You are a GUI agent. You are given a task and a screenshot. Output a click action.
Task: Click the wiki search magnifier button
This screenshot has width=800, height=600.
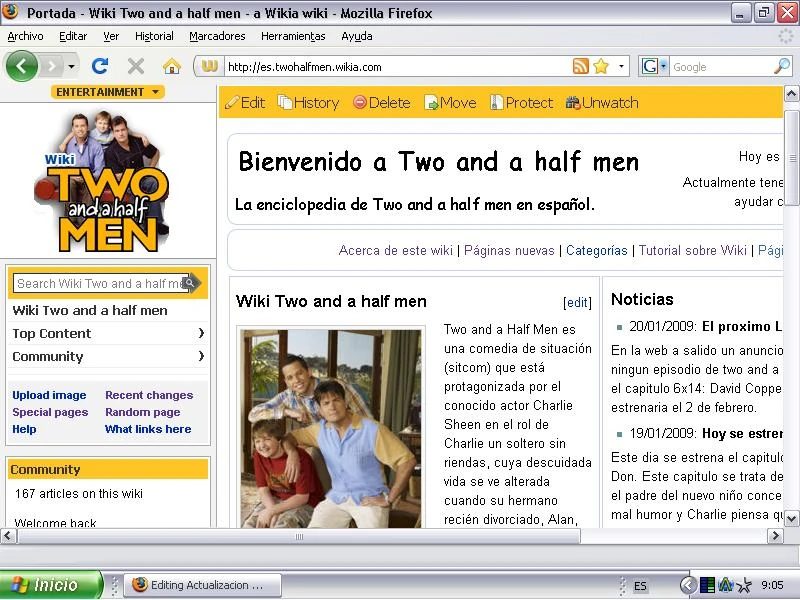pos(191,283)
